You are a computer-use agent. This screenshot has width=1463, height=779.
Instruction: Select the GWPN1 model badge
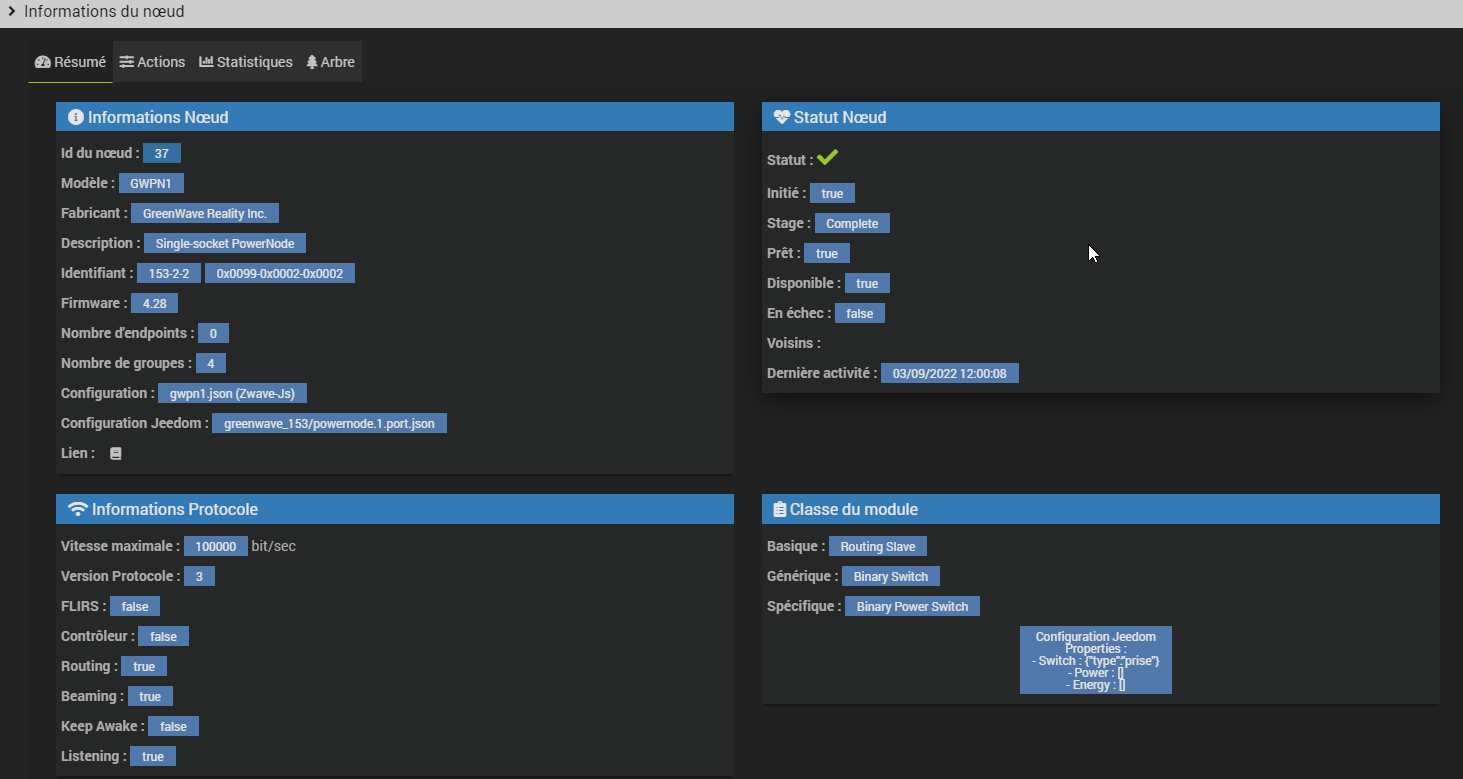[x=151, y=183]
